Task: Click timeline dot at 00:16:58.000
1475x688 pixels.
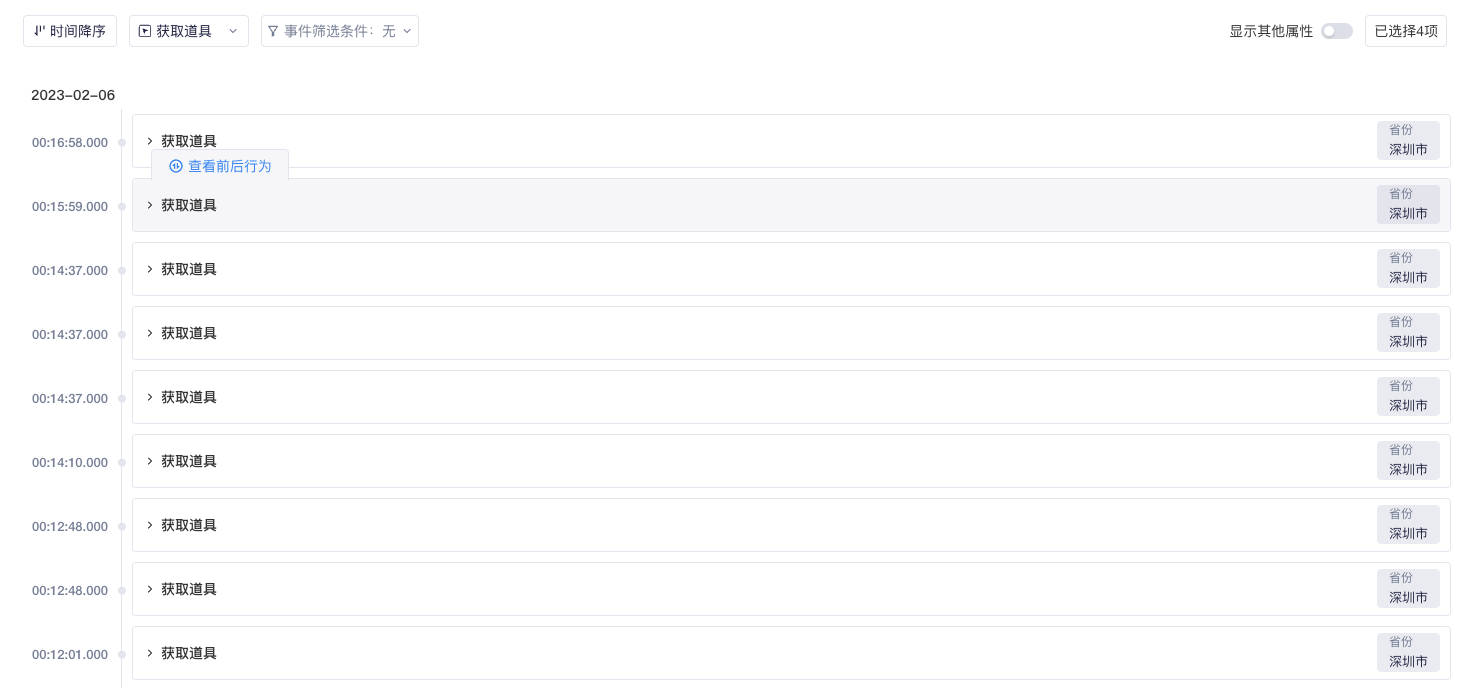Action: [x=122, y=143]
